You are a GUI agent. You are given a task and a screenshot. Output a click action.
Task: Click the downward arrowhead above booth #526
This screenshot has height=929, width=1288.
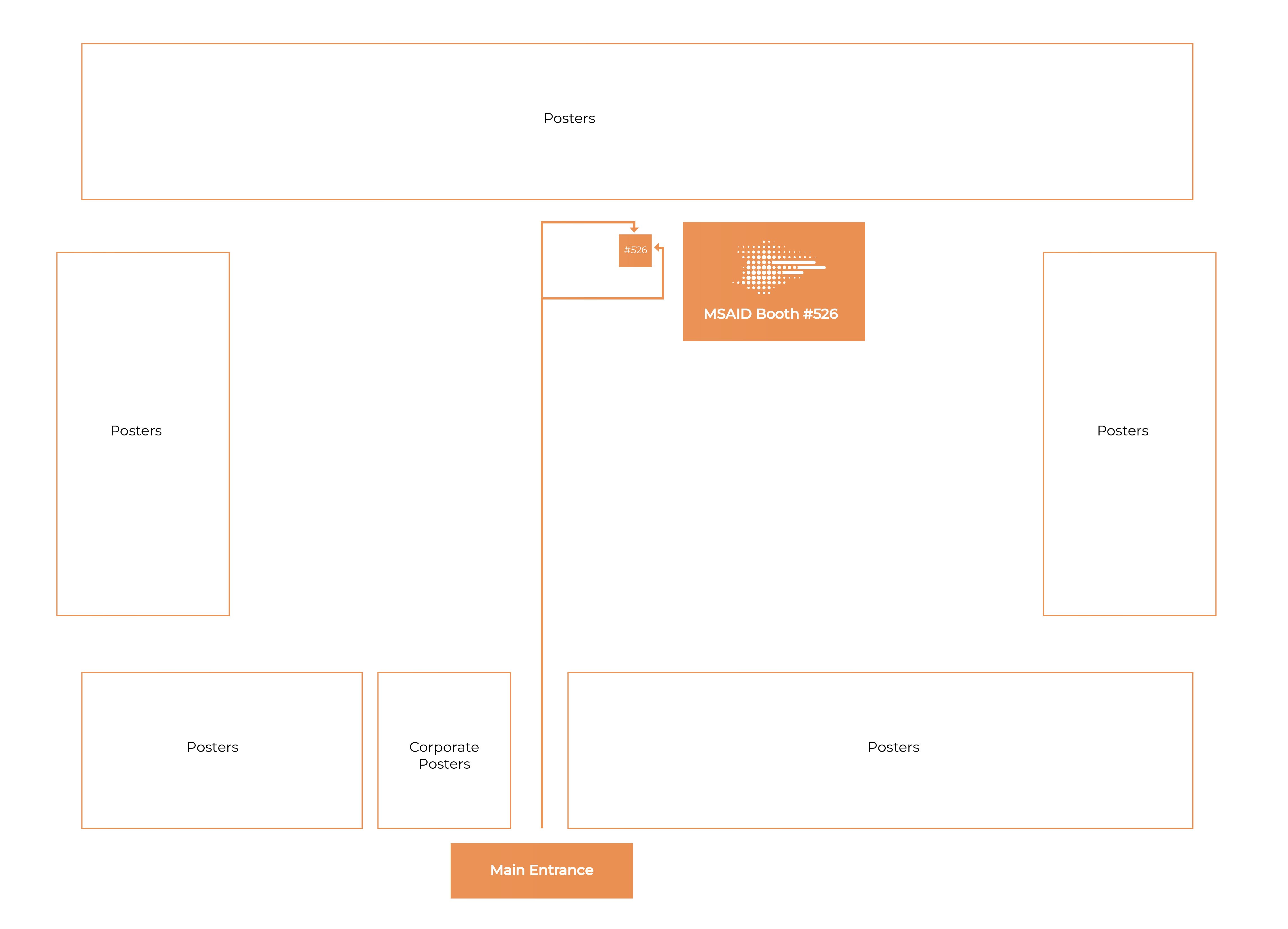pyautogui.click(x=634, y=229)
